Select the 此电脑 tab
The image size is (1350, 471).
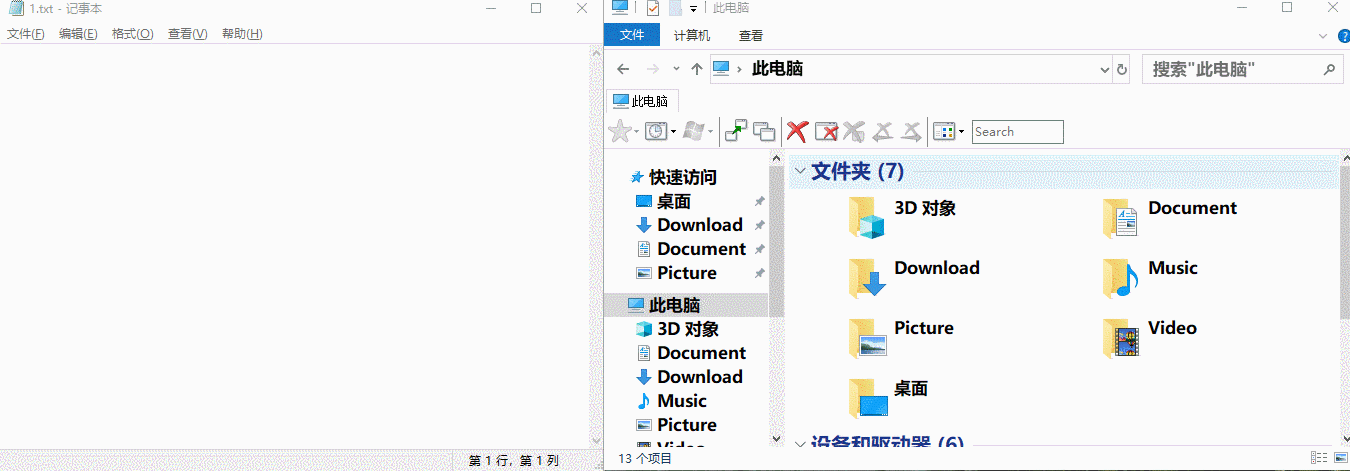tap(641, 101)
